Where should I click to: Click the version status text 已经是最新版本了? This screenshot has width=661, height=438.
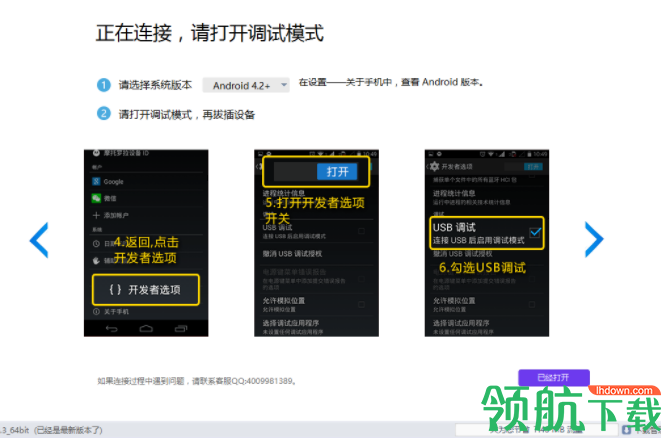click(68, 430)
